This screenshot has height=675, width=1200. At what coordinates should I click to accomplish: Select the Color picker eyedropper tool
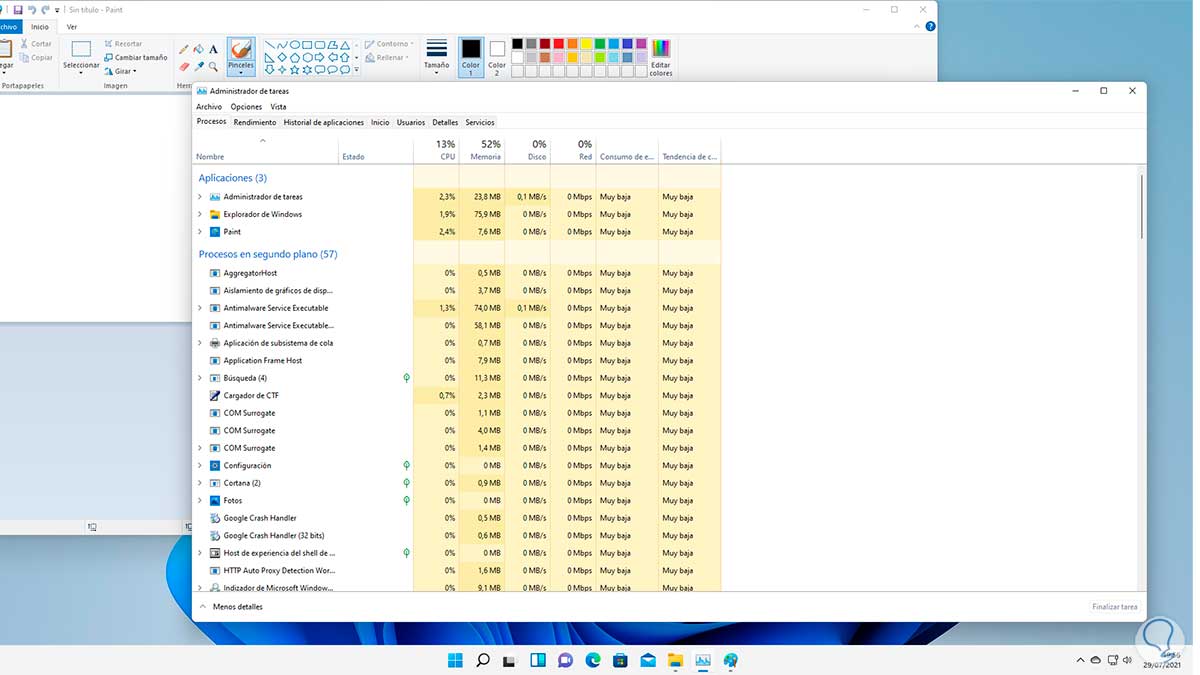tap(198, 66)
